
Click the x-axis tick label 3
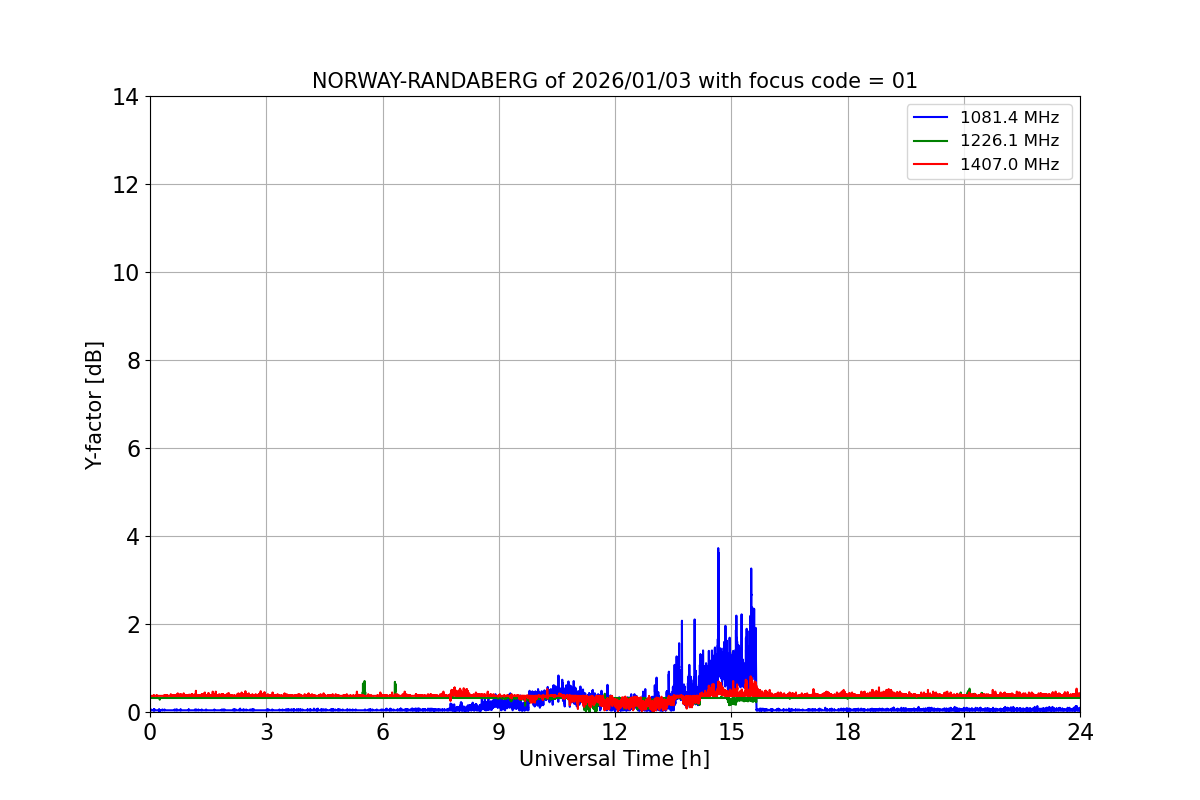266,732
